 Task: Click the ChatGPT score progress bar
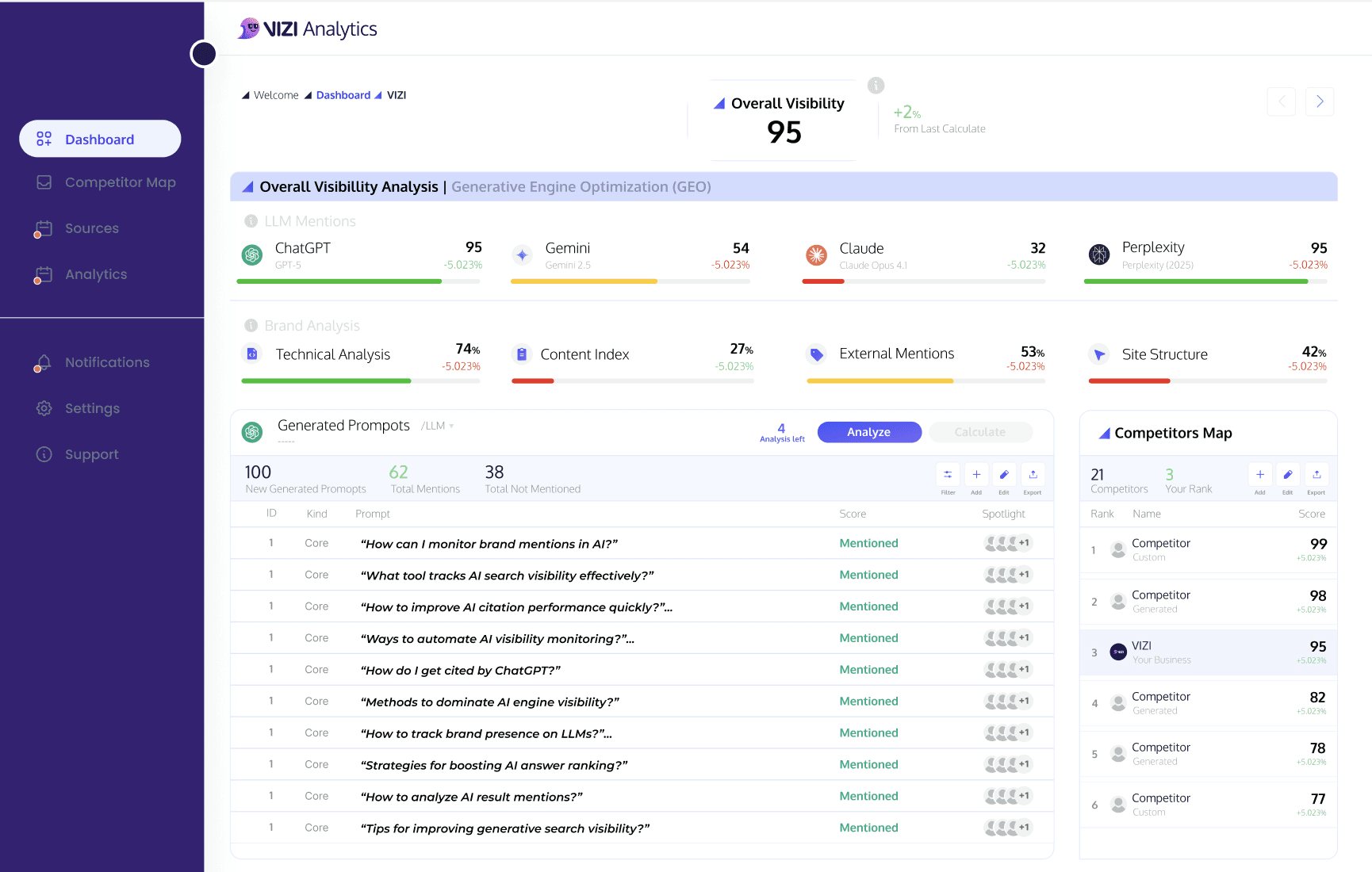(x=358, y=281)
